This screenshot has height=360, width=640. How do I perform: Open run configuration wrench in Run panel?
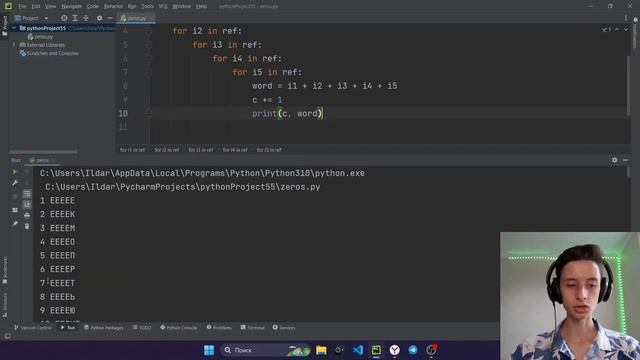point(15,183)
